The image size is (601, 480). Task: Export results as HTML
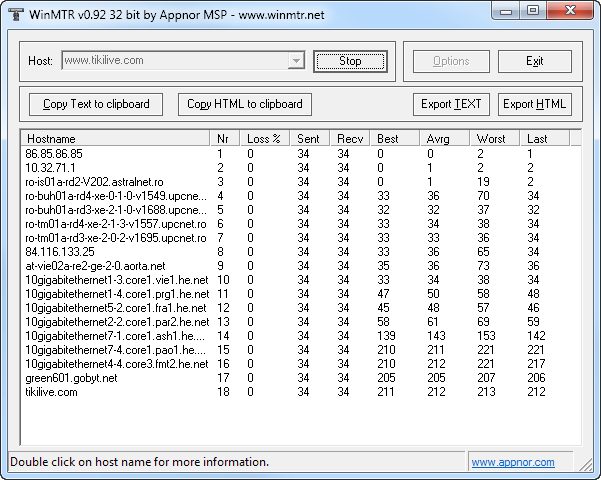click(x=535, y=104)
